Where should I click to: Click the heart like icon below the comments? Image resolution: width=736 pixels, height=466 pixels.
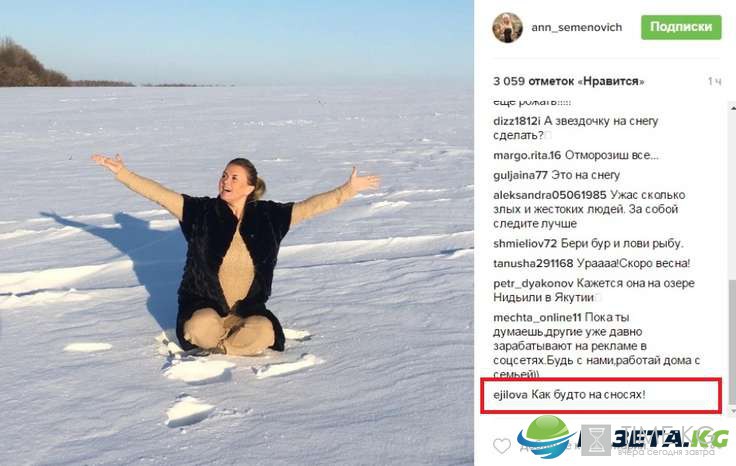(502, 445)
